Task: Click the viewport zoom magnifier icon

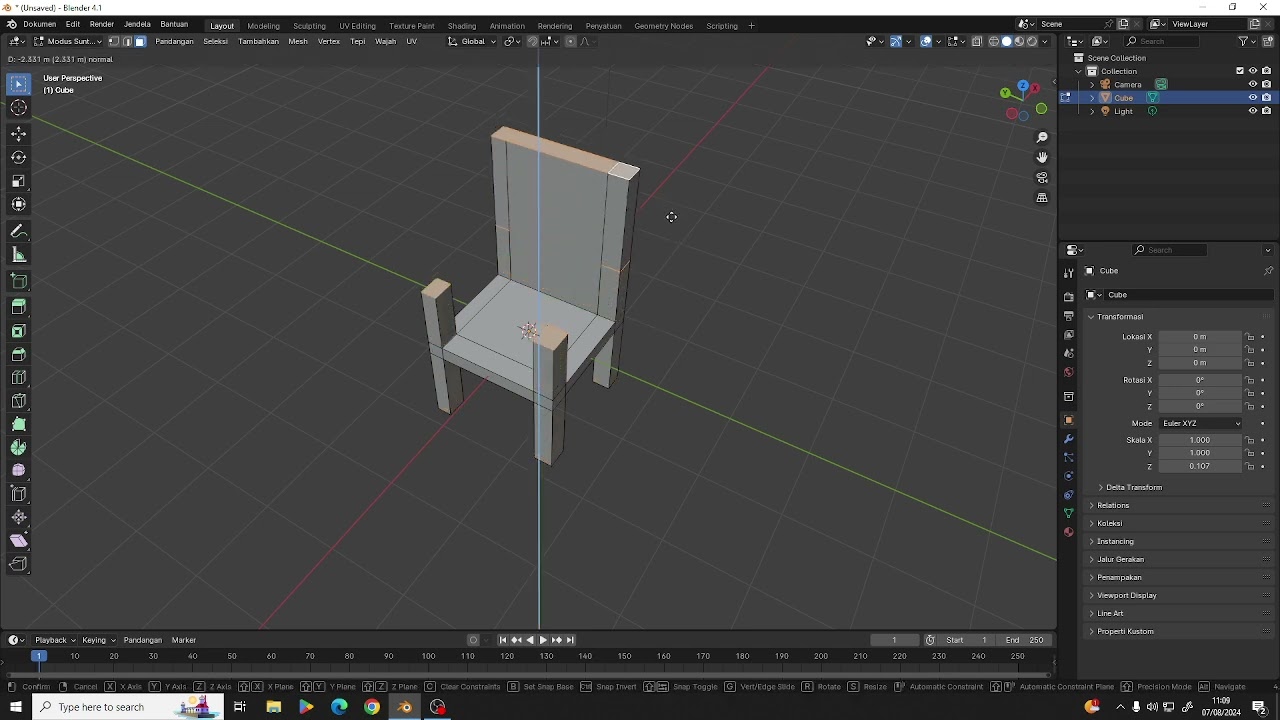Action: click(1042, 137)
